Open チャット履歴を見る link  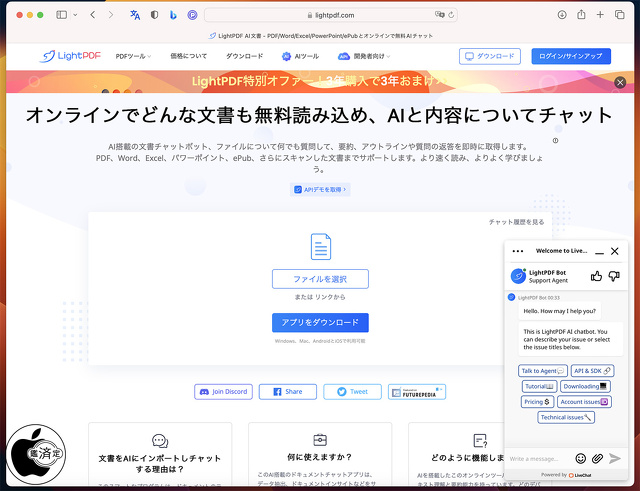click(516, 222)
